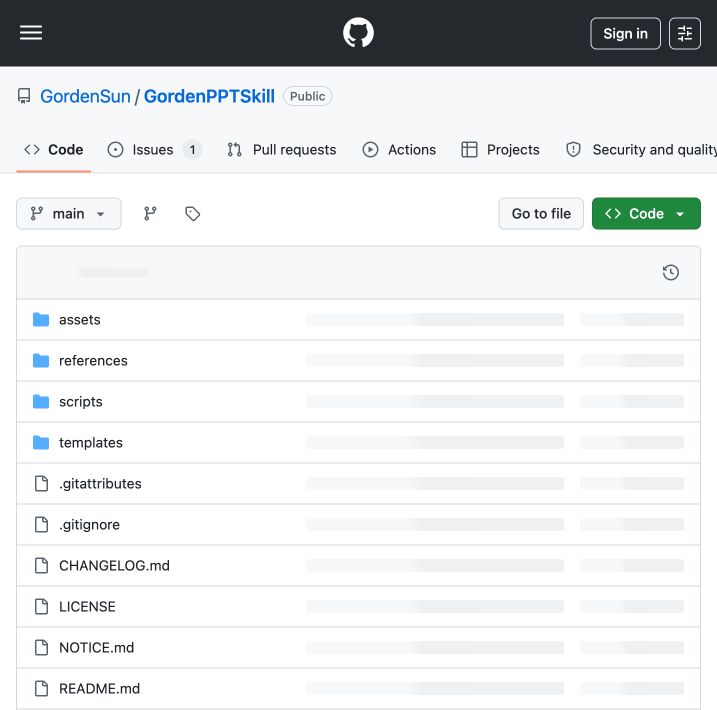
Task: Open the assets folder
Action: pyautogui.click(x=80, y=320)
